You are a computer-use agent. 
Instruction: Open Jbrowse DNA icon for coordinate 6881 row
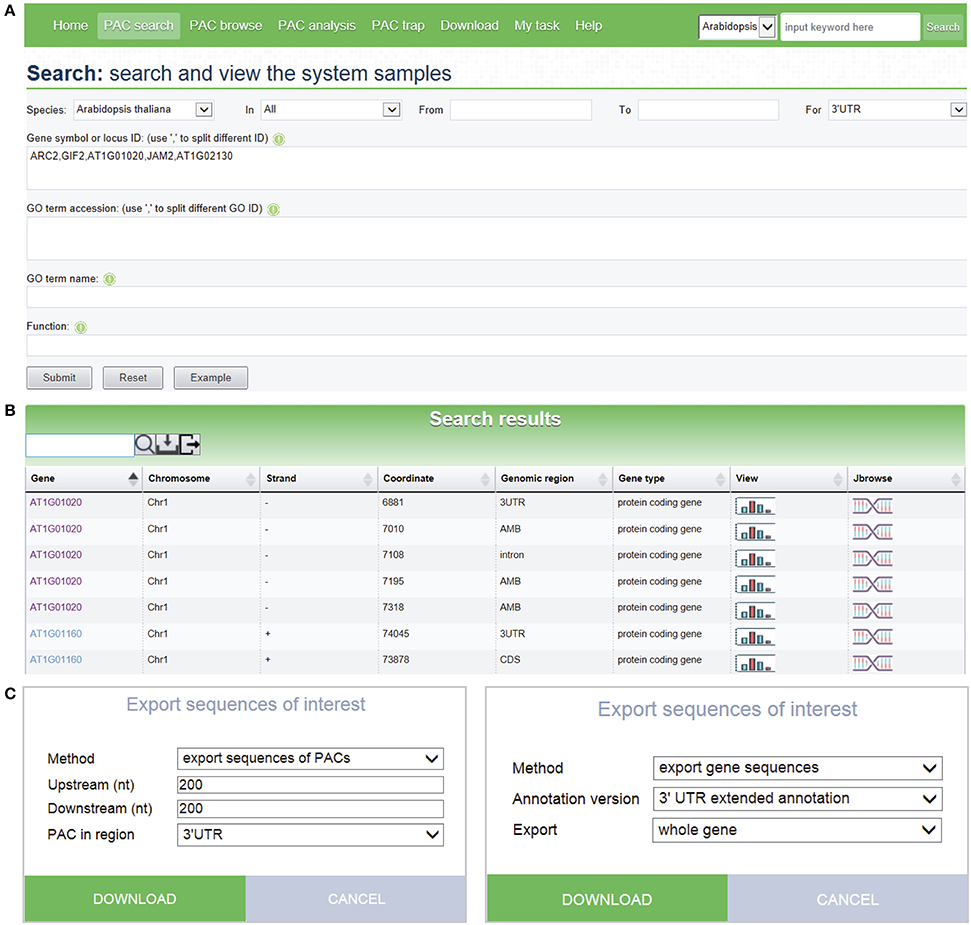pyautogui.click(x=873, y=506)
